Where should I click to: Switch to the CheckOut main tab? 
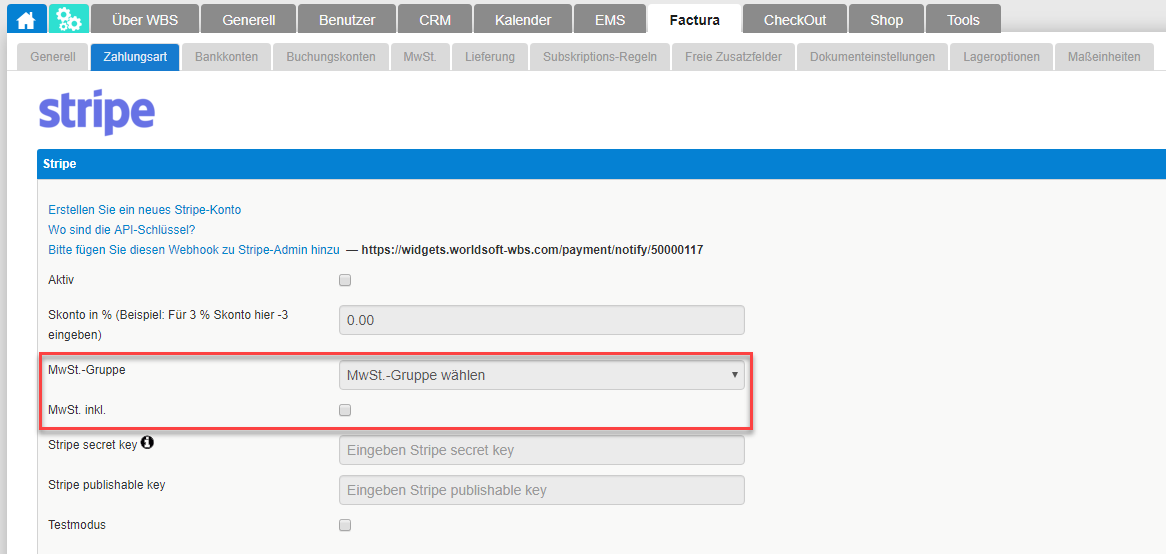point(795,20)
